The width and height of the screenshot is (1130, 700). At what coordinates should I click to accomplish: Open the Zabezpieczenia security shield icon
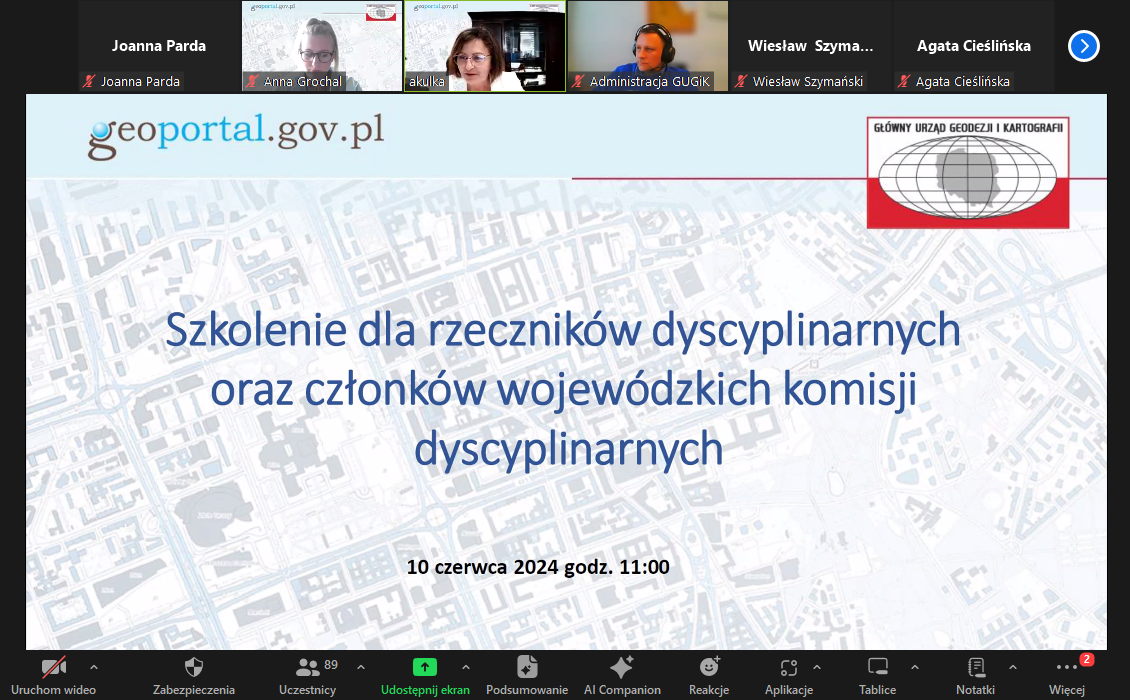click(x=194, y=668)
